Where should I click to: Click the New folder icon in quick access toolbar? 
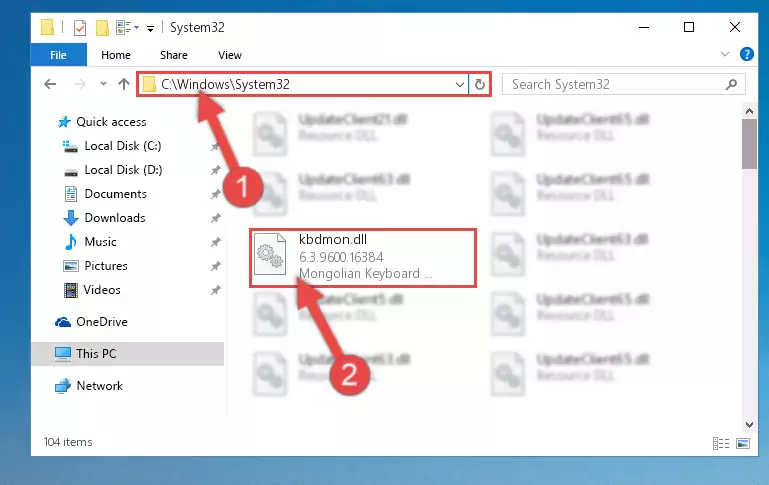coord(102,28)
